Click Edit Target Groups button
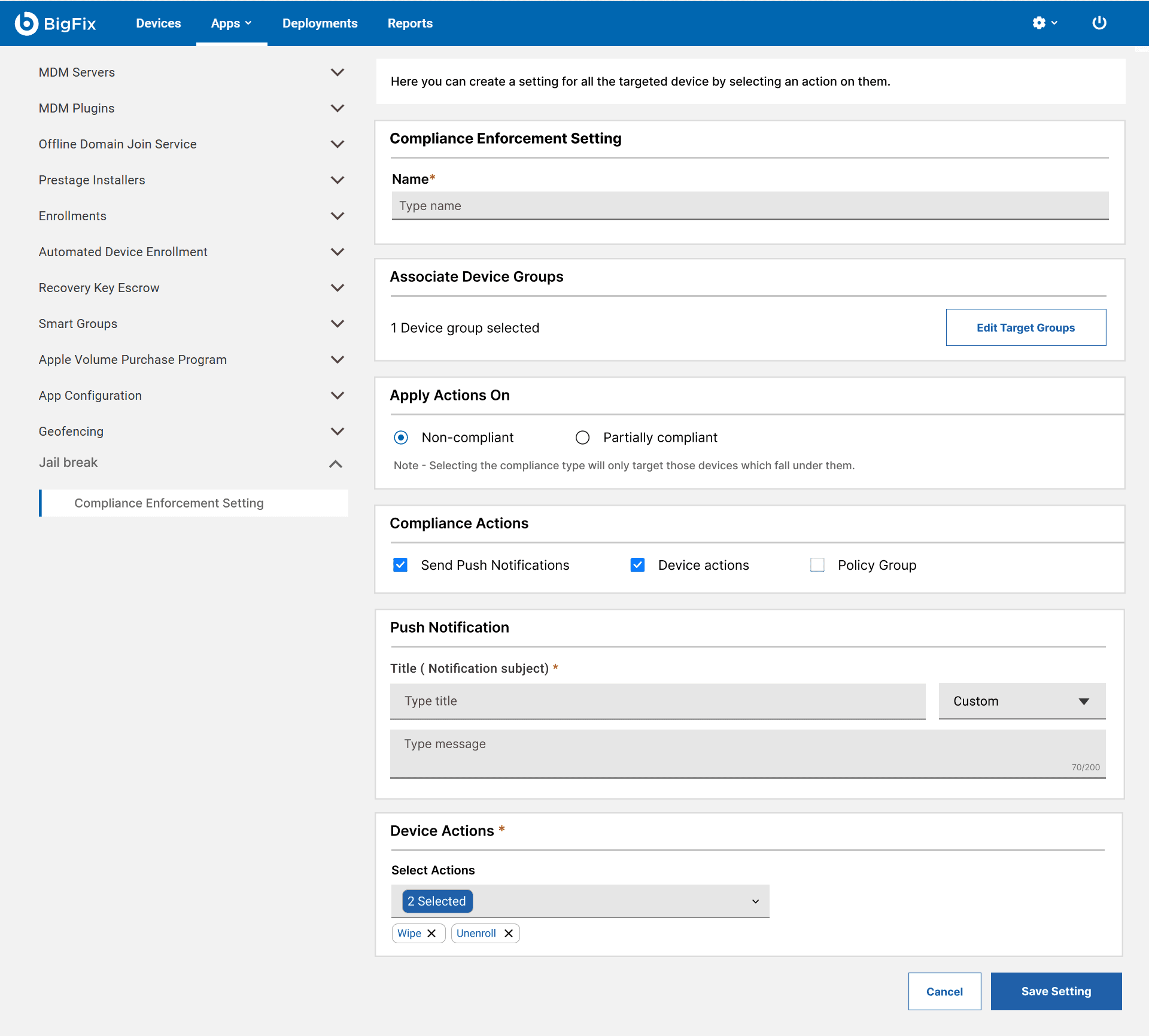Image resolution: width=1149 pixels, height=1036 pixels. [1026, 327]
